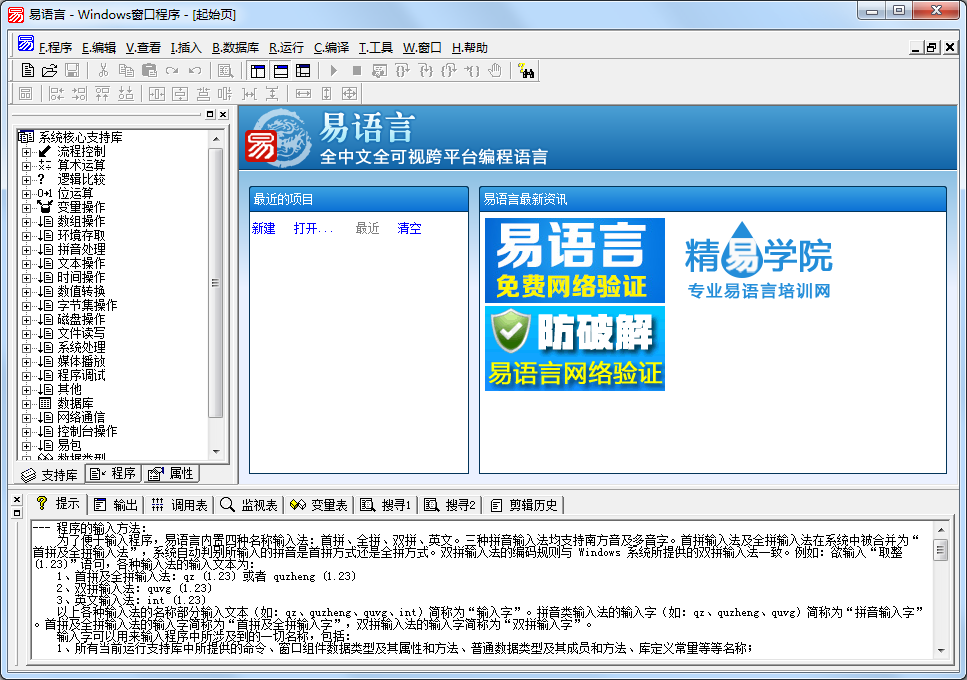Click the Open folder toolbar icon
Image resolution: width=967 pixels, height=680 pixels.
pos(49,71)
